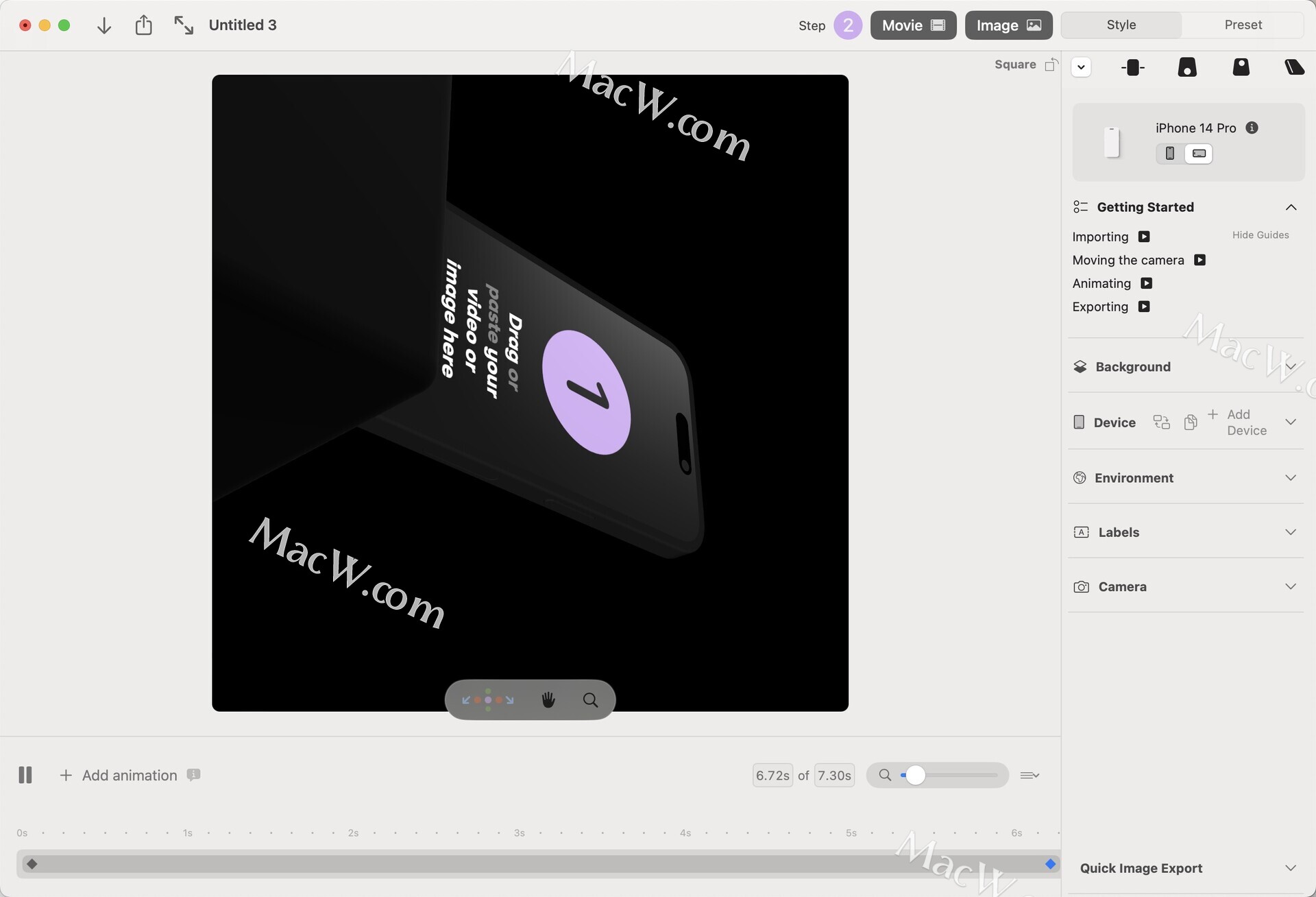Switch to the Style tab
Screen dimensions: 1316x897
(x=1121, y=25)
